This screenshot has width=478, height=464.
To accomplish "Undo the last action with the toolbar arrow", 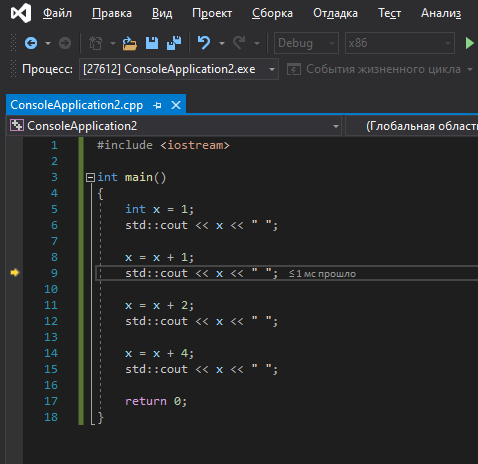I will pos(204,43).
